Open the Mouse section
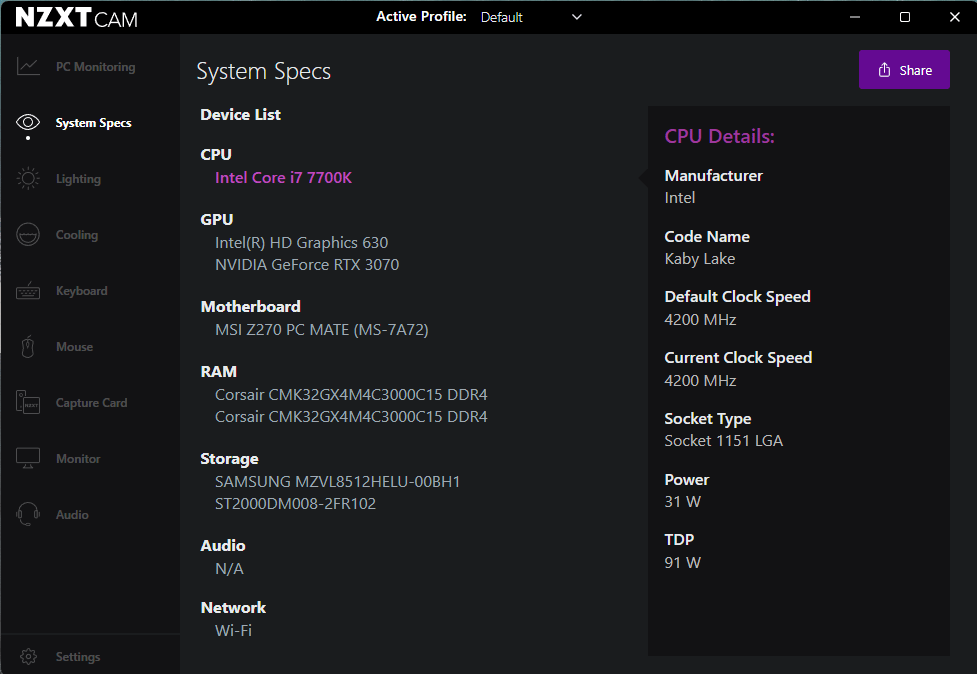The image size is (977, 674). coord(75,347)
